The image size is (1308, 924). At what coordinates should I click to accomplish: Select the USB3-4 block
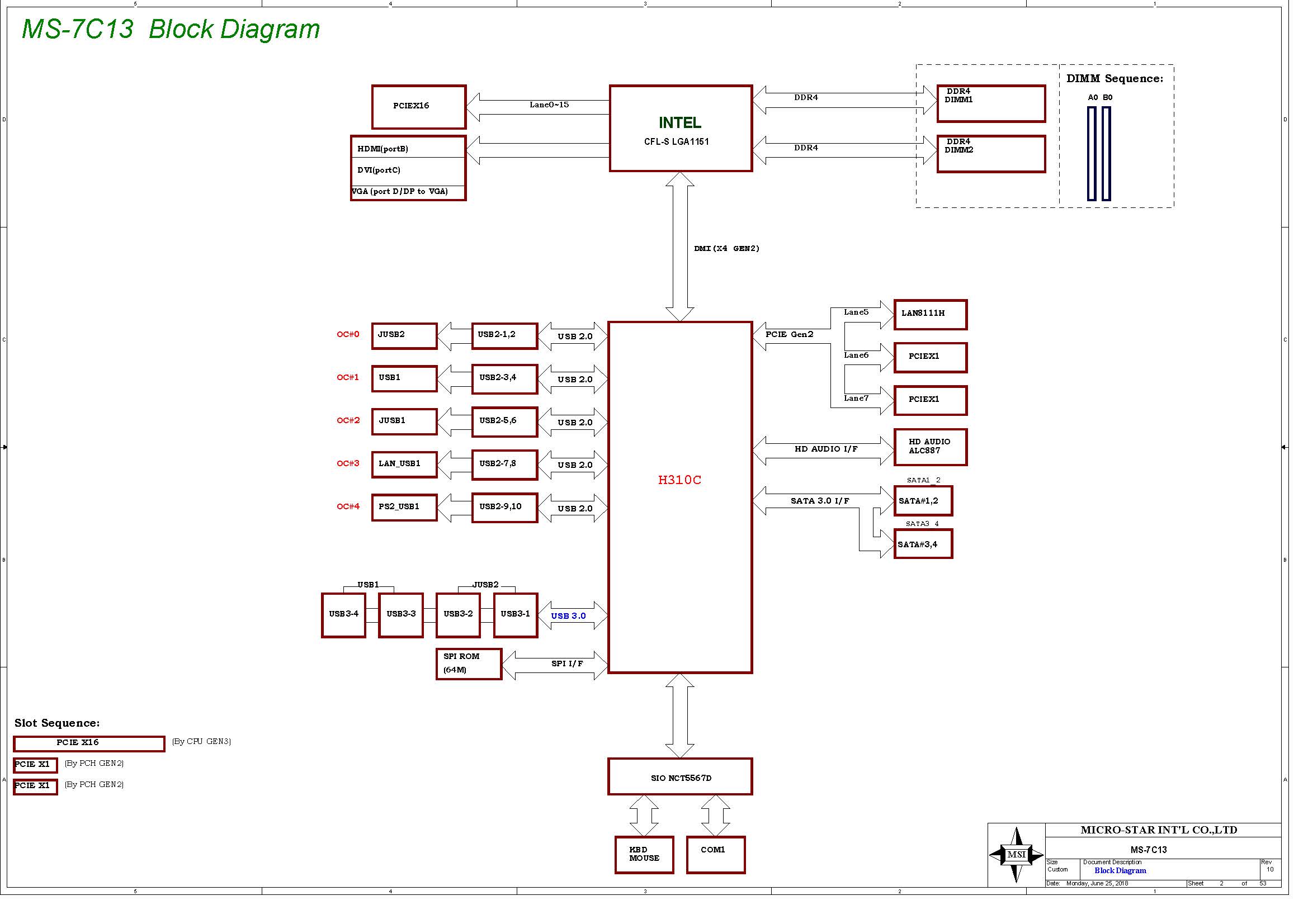click(343, 615)
